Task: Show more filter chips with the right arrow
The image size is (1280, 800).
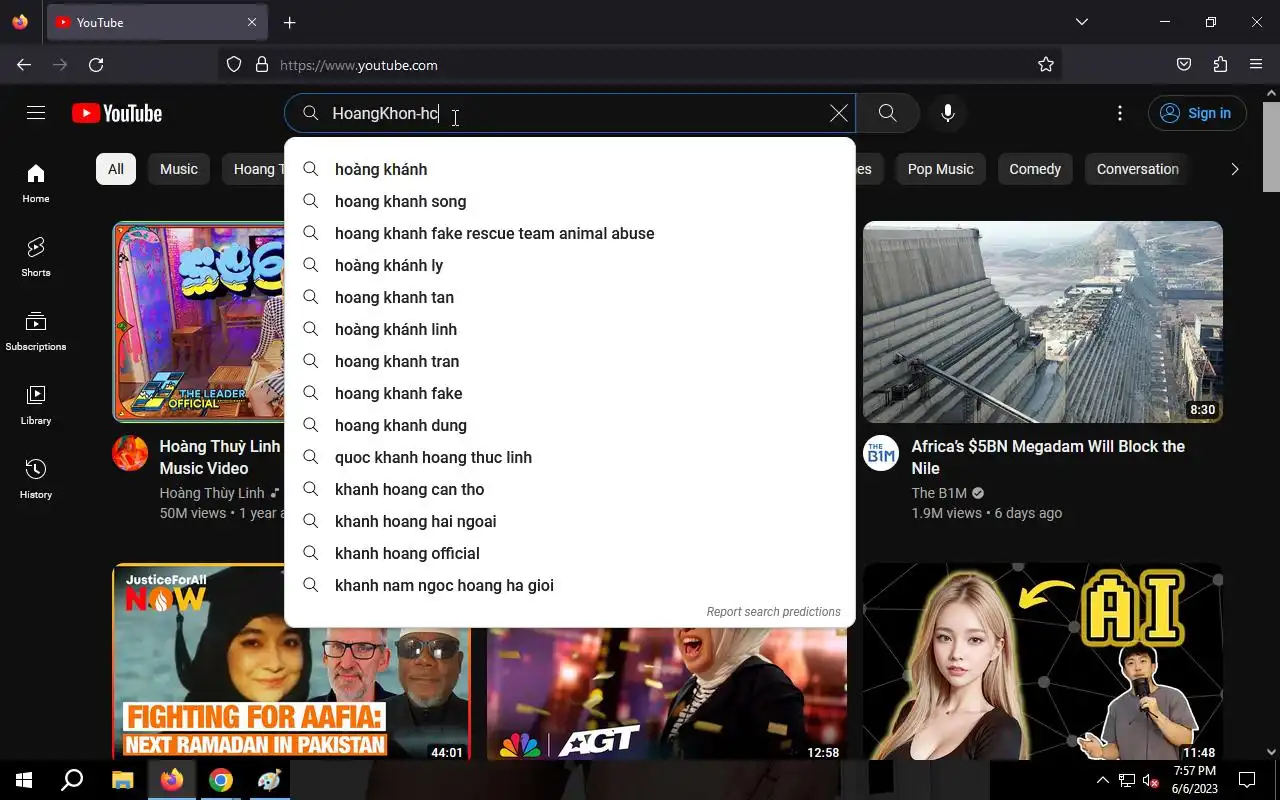Action: pyautogui.click(x=1234, y=169)
